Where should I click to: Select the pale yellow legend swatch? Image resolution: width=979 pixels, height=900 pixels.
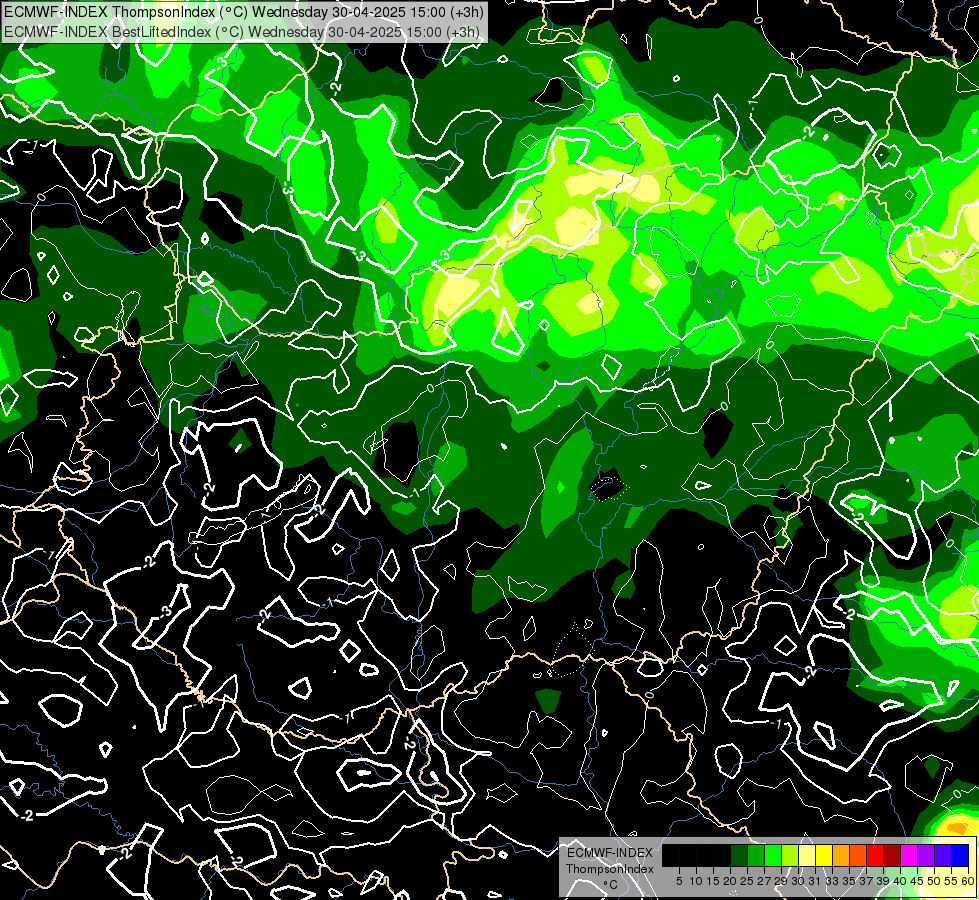coord(807,855)
